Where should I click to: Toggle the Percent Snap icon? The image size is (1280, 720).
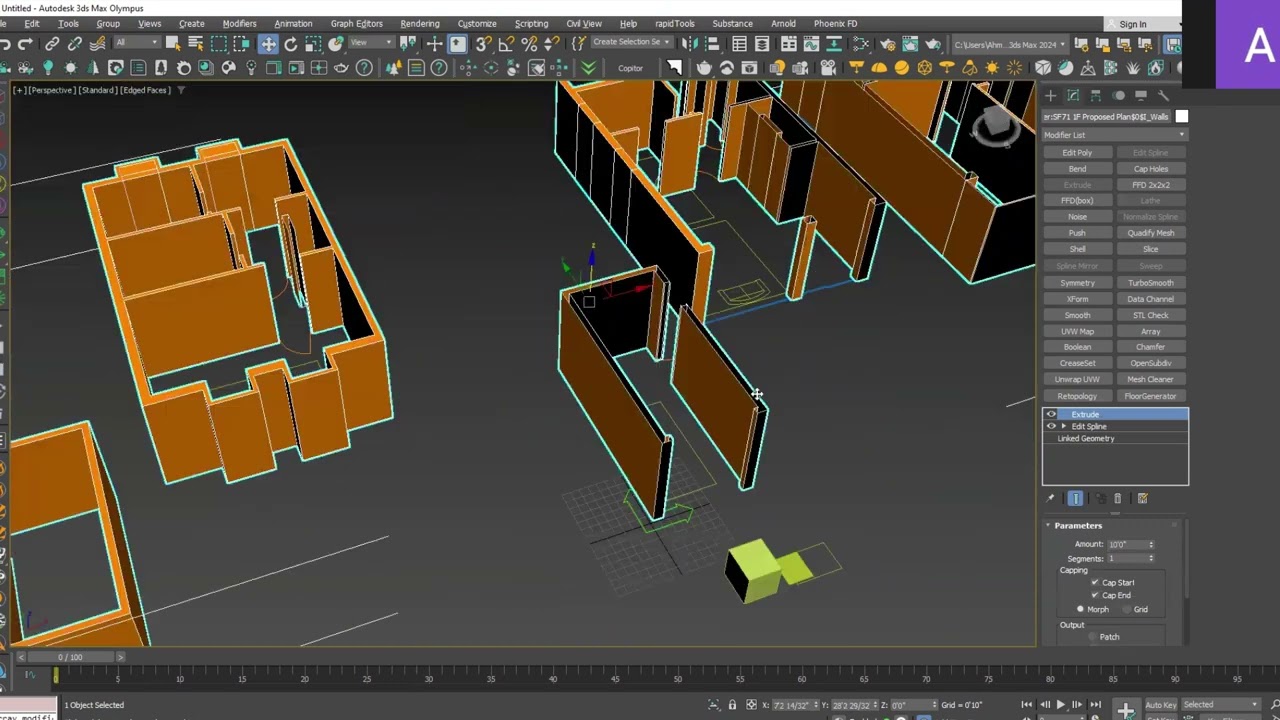(529, 44)
